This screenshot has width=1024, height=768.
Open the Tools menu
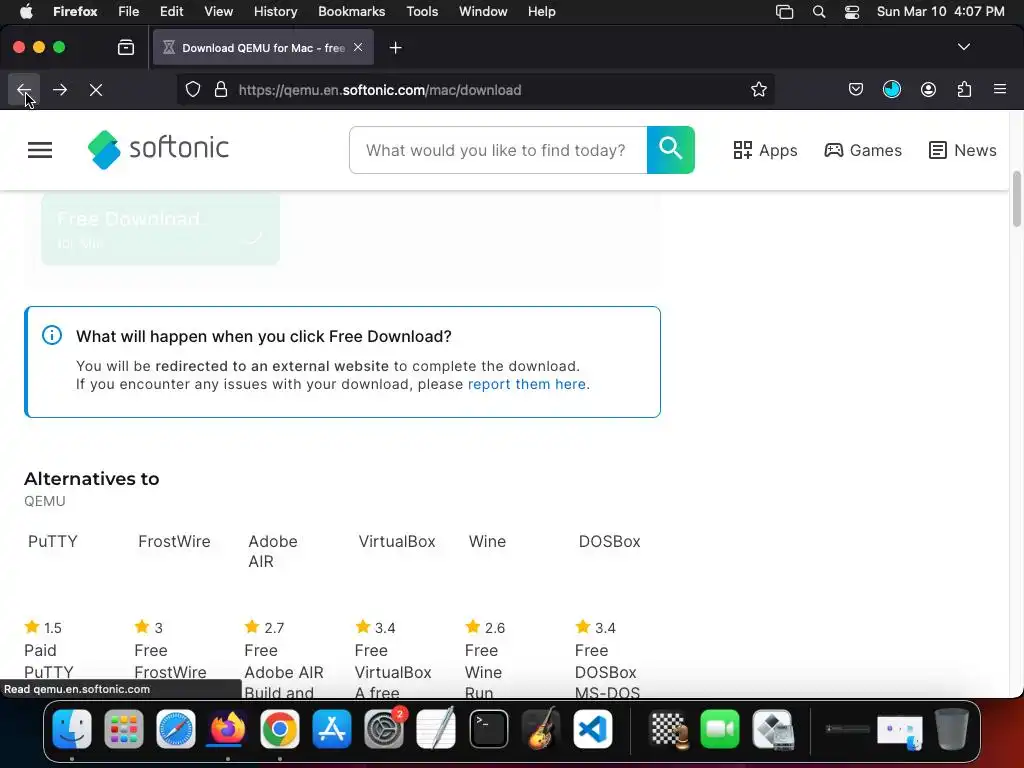coord(422,11)
